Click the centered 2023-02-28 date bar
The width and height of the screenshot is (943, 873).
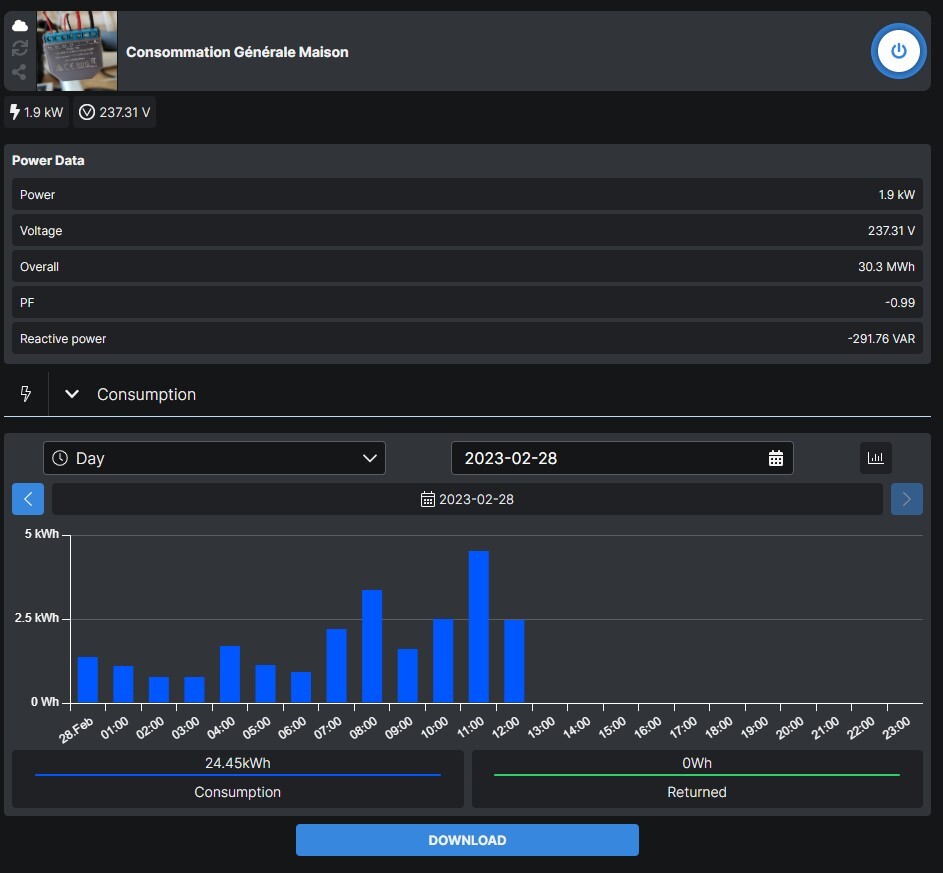[467, 499]
